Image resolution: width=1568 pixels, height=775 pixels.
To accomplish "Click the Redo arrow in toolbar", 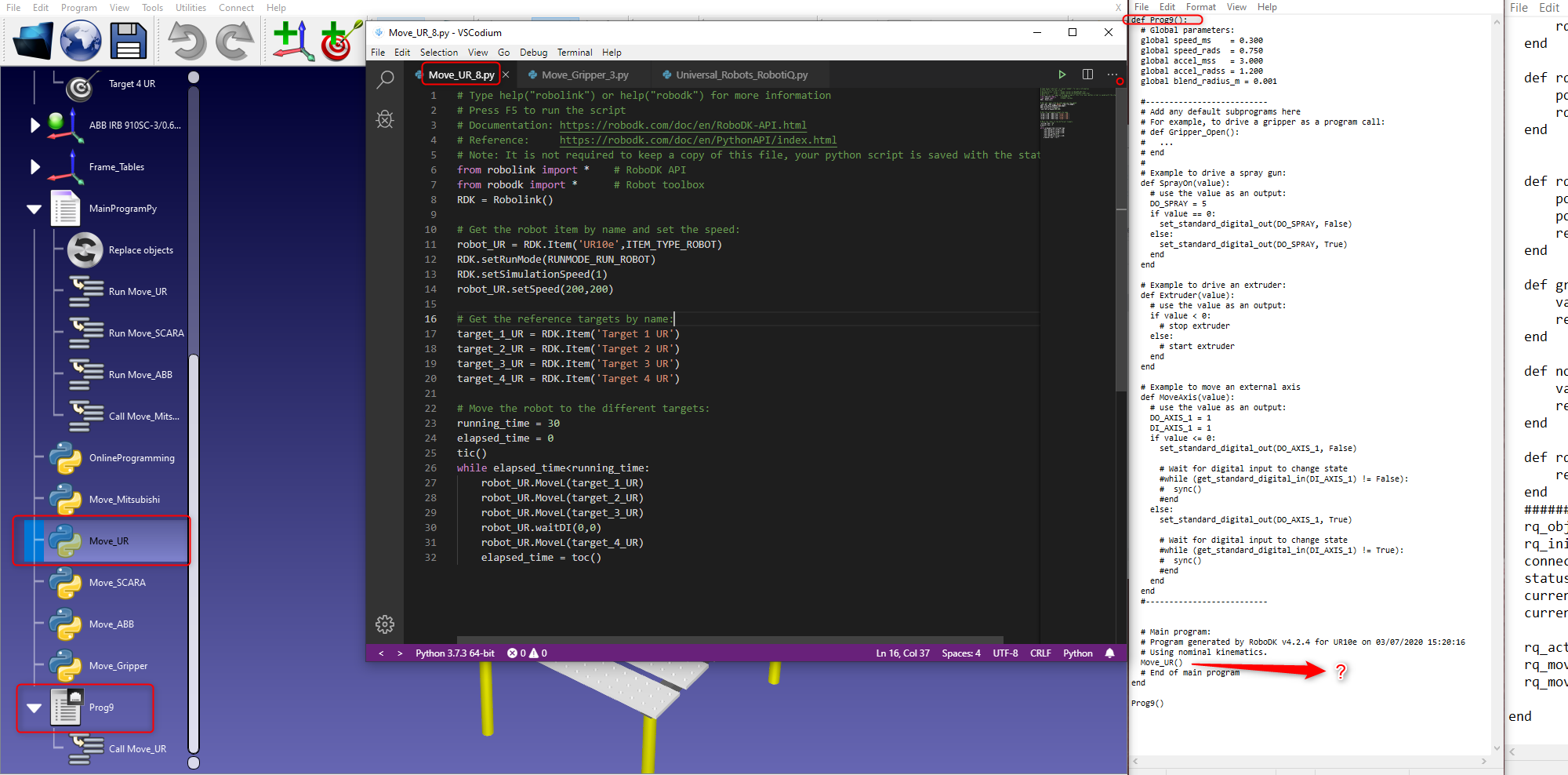I will 234,40.
